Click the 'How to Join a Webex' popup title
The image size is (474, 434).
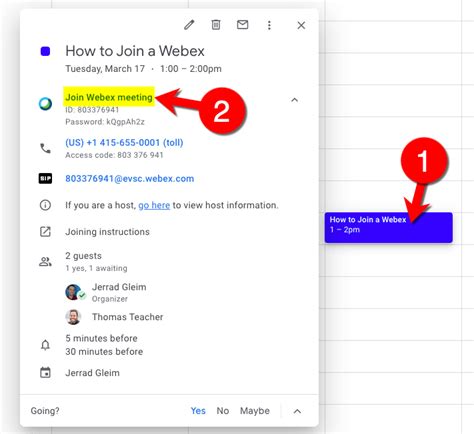(x=135, y=51)
